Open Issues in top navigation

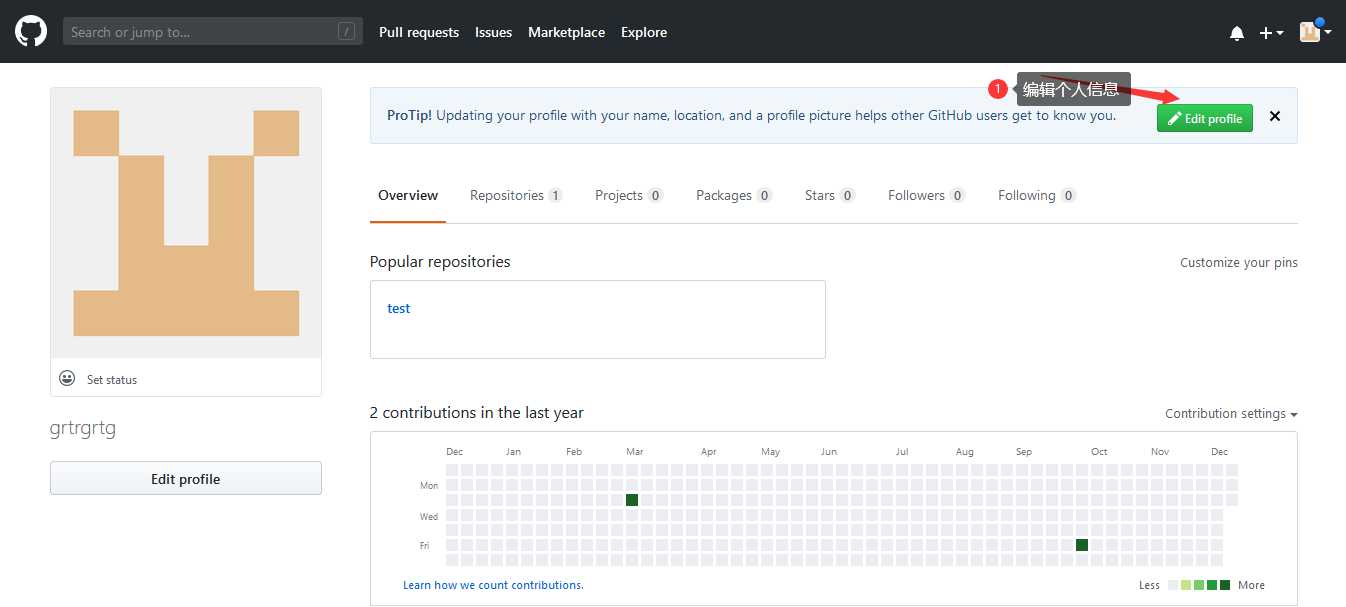493,32
